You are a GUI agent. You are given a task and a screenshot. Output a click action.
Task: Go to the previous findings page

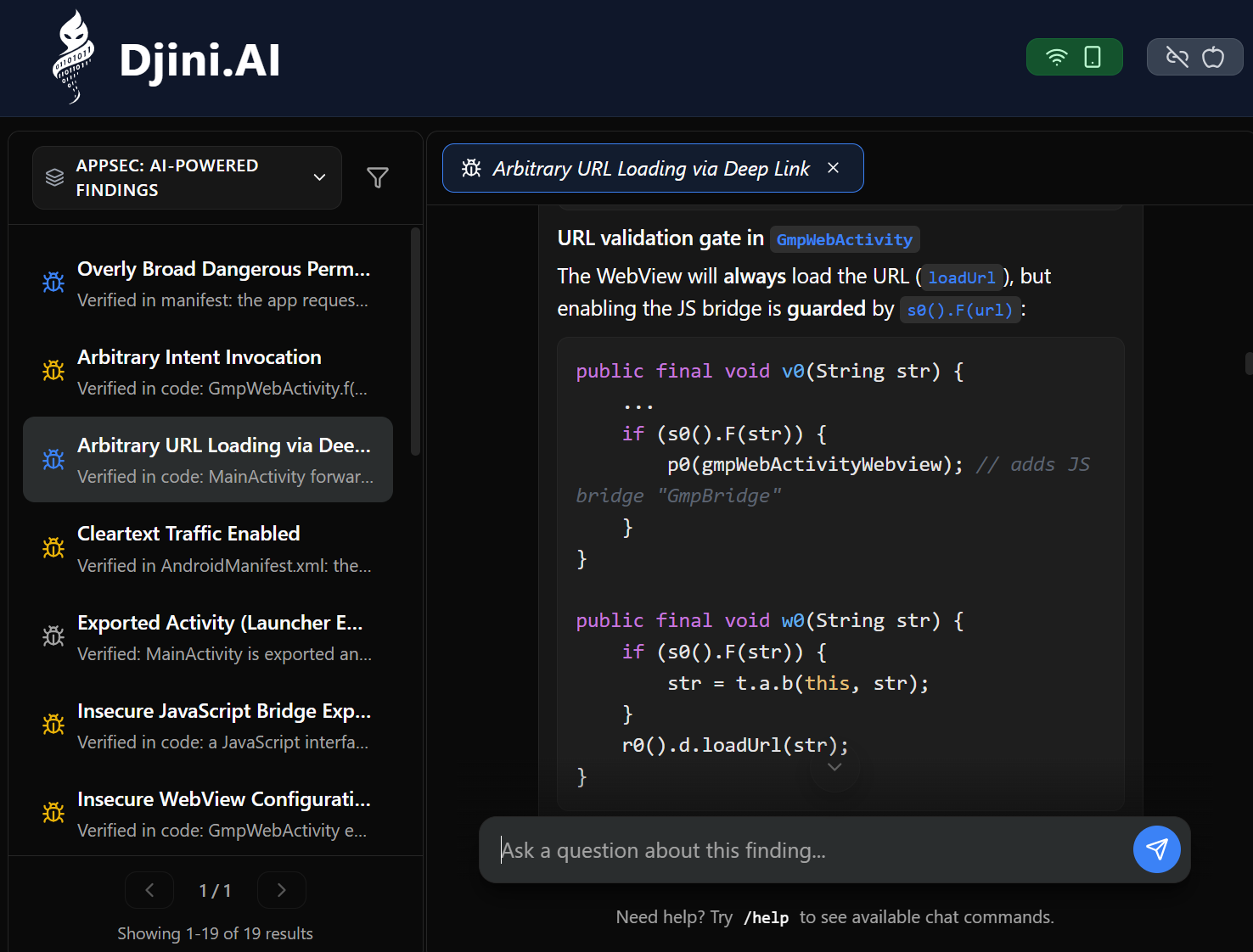(x=149, y=890)
